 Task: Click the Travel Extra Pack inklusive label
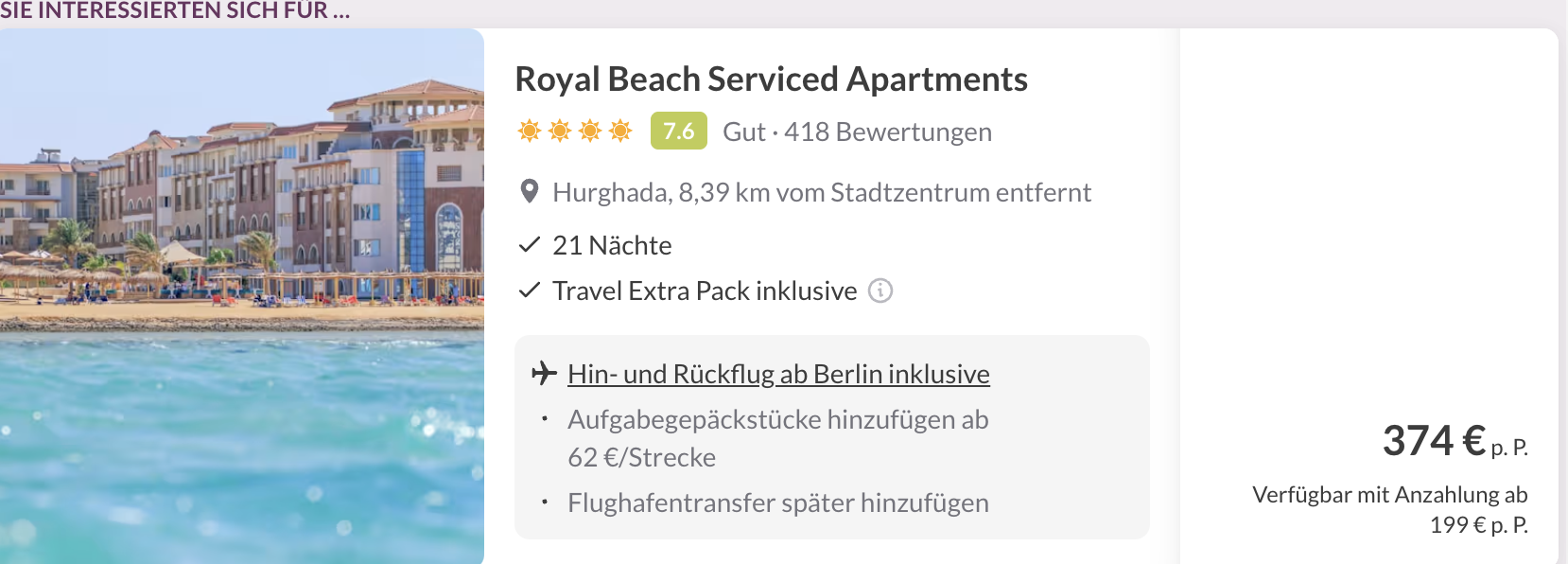(x=705, y=291)
